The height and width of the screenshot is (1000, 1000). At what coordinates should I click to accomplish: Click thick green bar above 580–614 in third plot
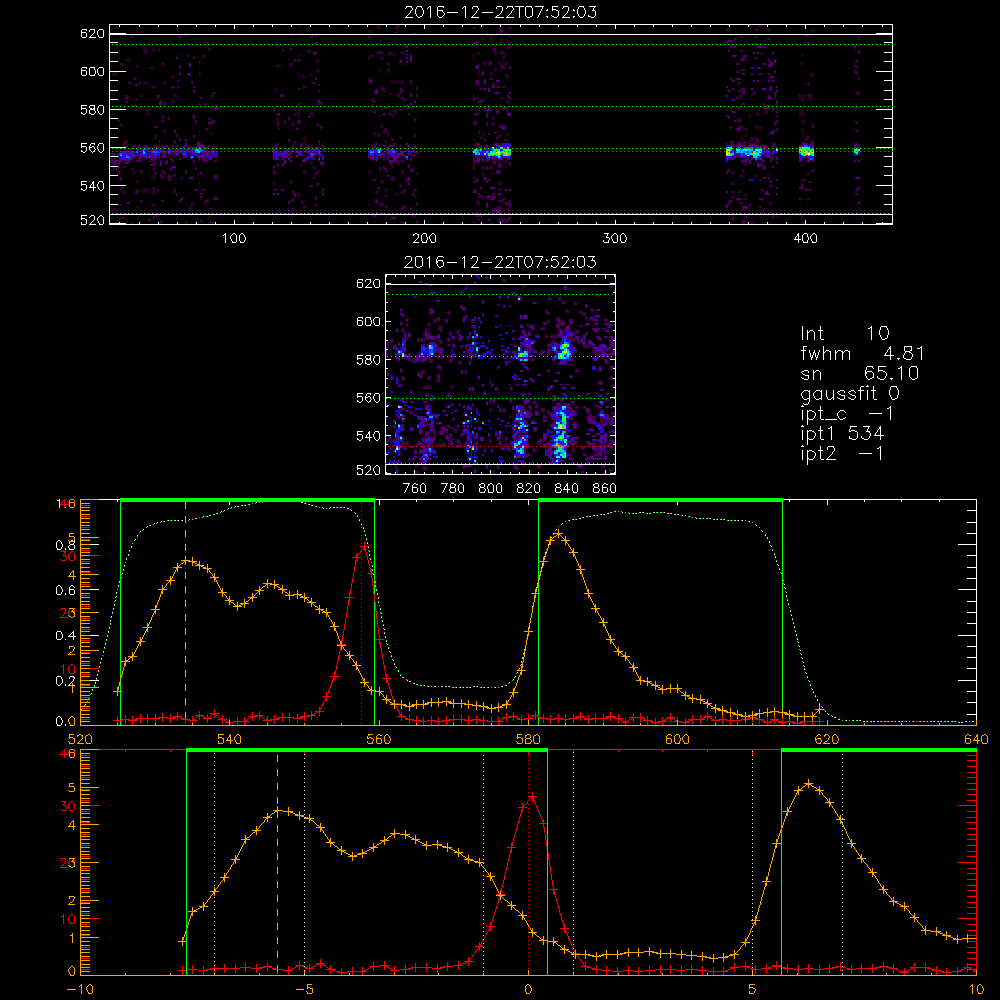click(x=660, y=500)
